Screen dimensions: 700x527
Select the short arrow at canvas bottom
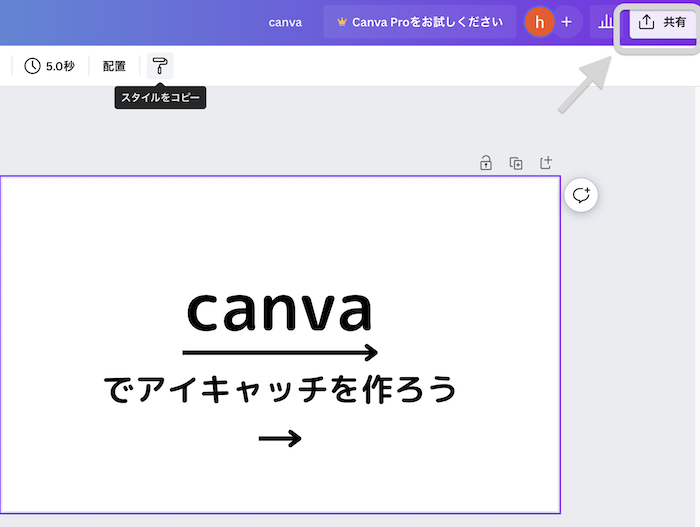(x=280, y=438)
